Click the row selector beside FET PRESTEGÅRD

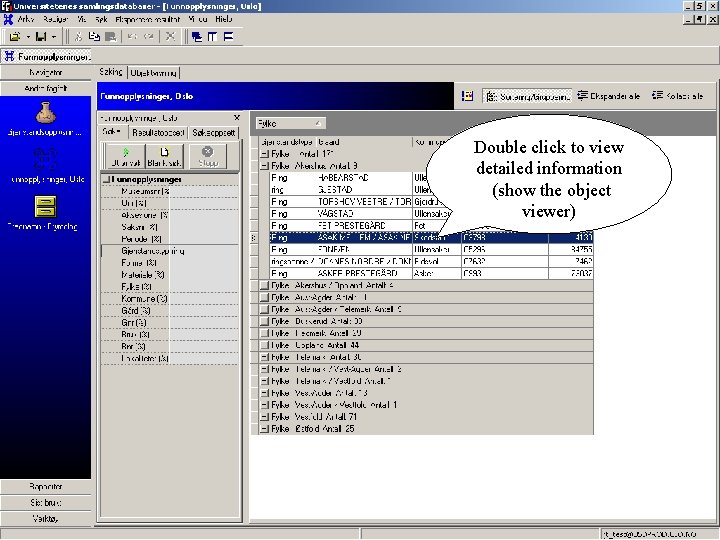(254, 226)
